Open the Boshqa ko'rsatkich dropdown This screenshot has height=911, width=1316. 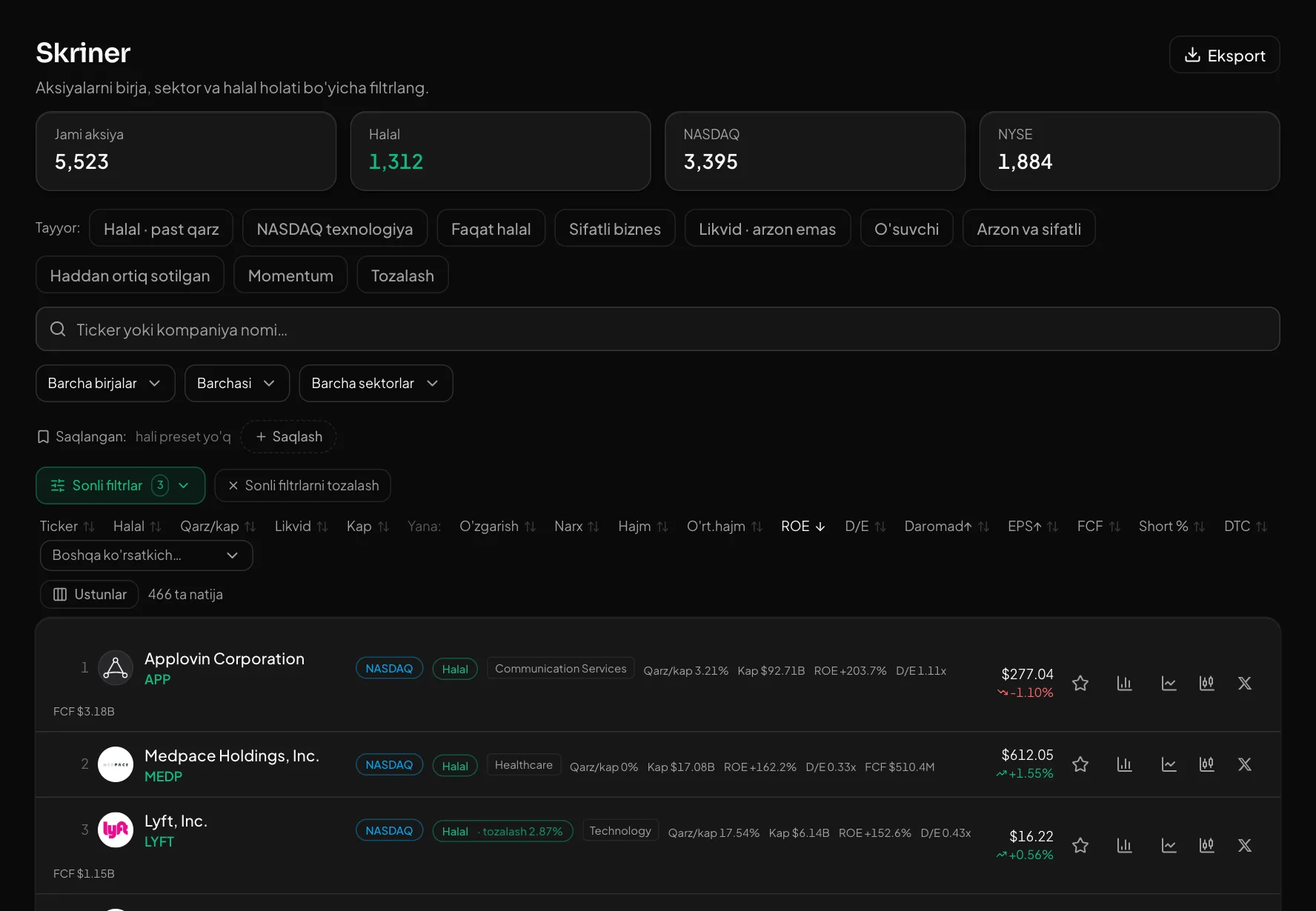tap(146, 555)
